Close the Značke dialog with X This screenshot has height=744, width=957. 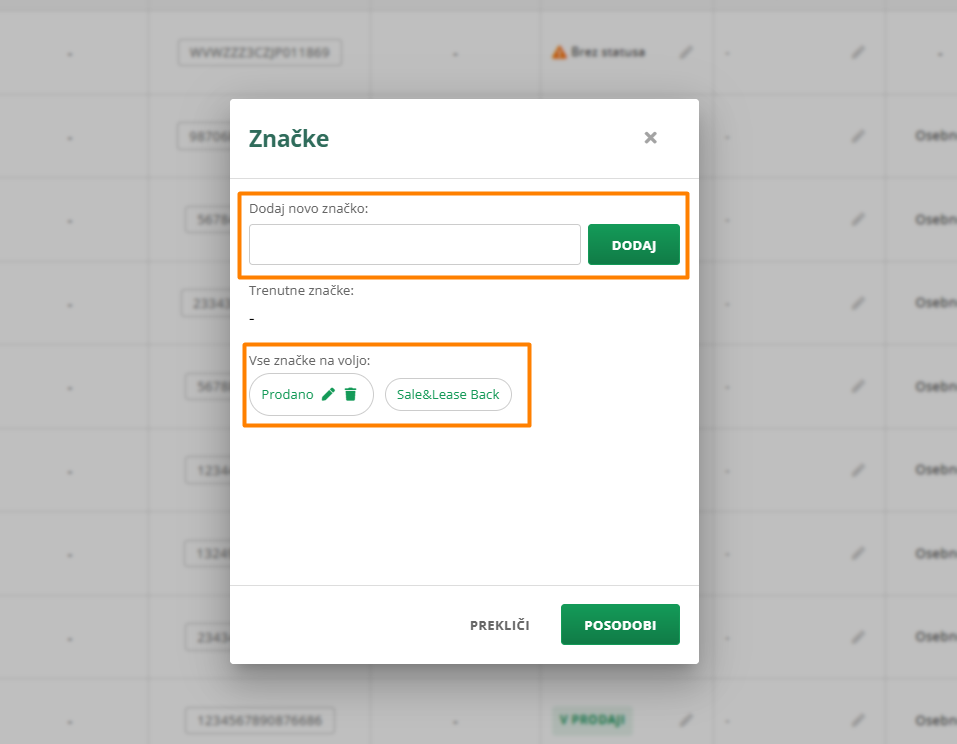[x=651, y=138]
